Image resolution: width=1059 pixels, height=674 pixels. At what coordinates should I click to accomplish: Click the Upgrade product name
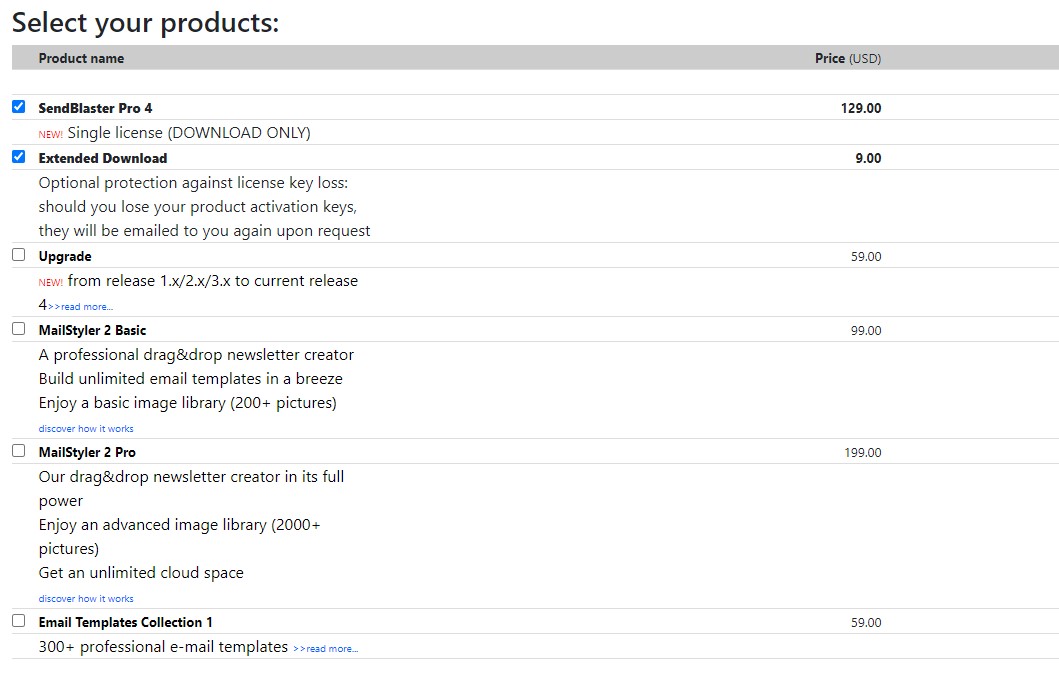[65, 257]
